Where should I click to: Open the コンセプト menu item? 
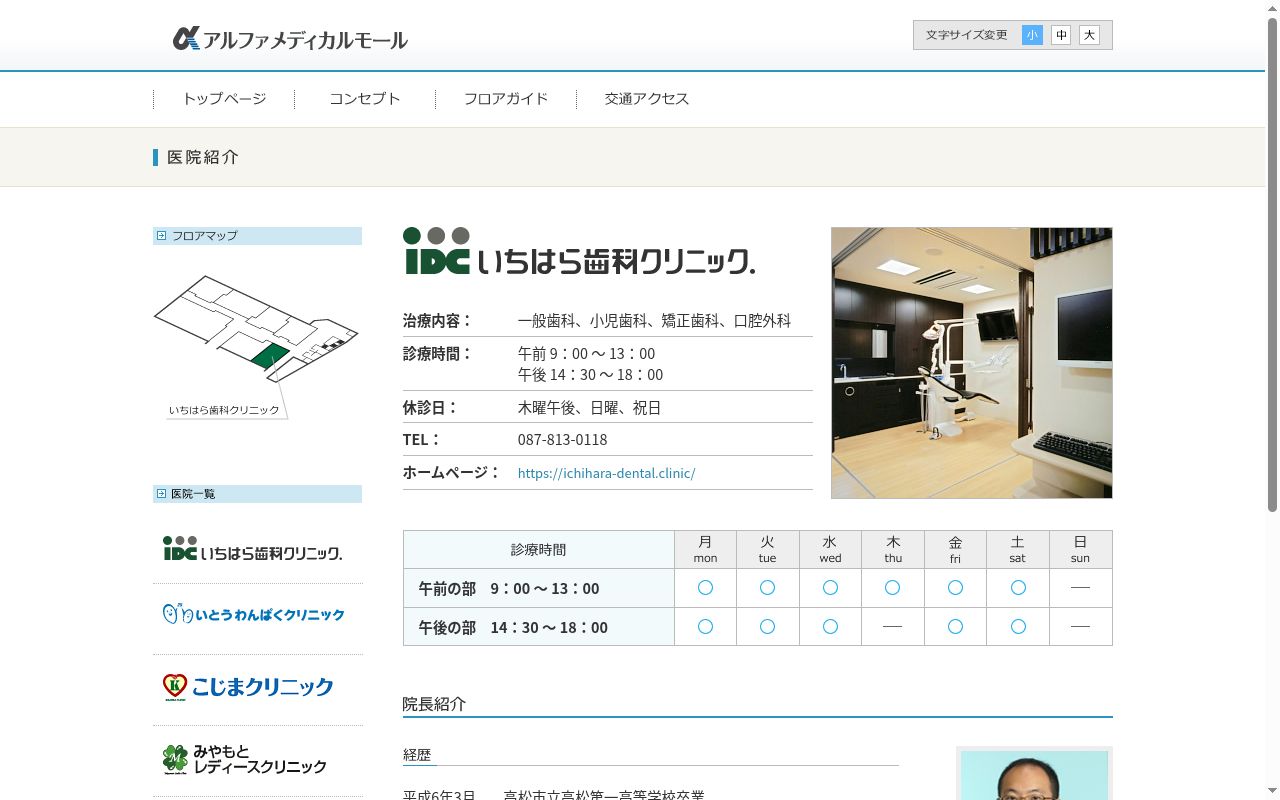coord(365,99)
